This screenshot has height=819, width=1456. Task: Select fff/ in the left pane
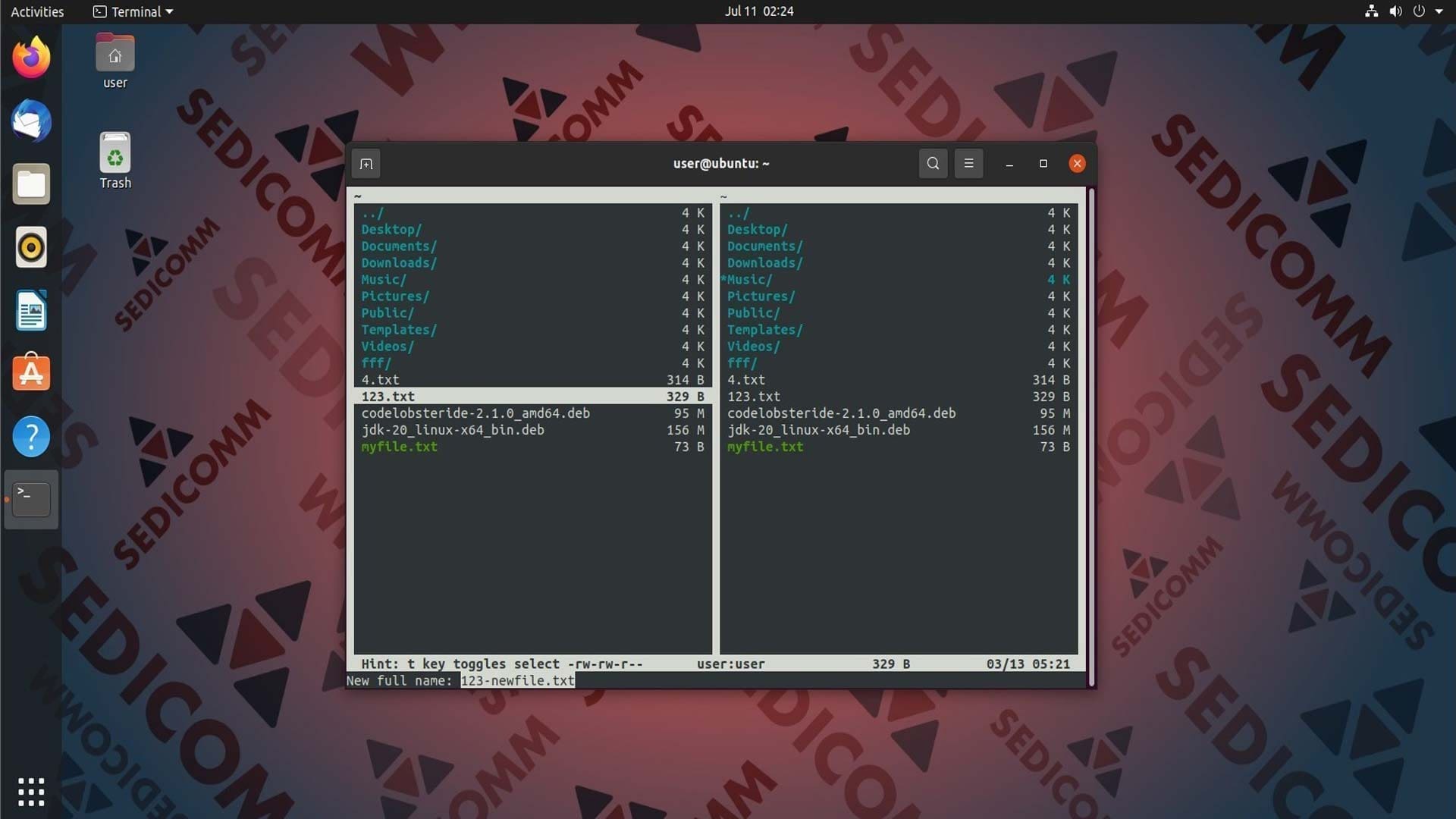pos(532,363)
